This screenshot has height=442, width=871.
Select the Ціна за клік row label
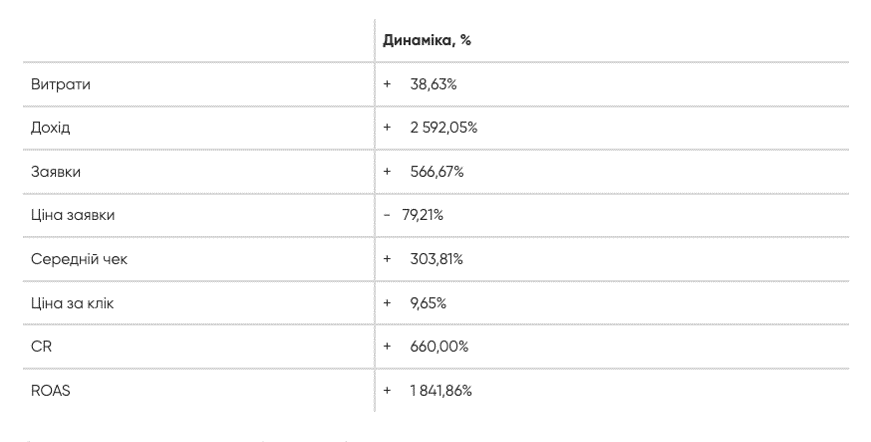(x=72, y=303)
